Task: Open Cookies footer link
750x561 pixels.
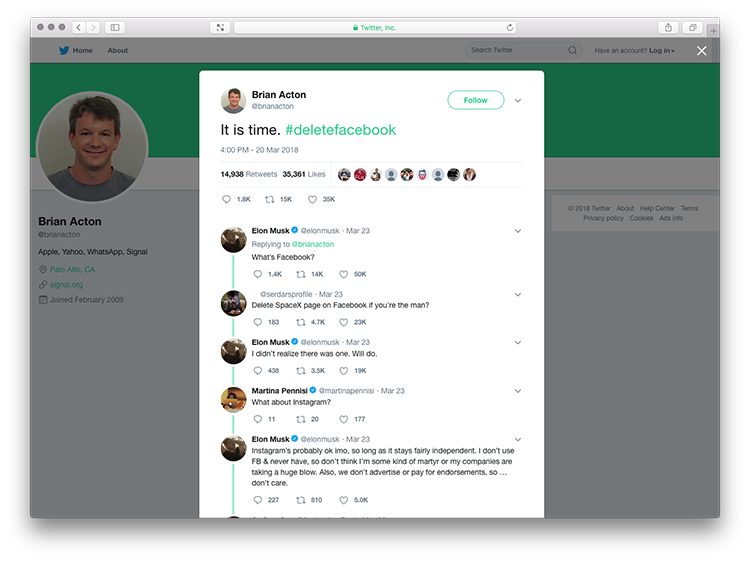Action: pyautogui.click(x=641, y=218)
